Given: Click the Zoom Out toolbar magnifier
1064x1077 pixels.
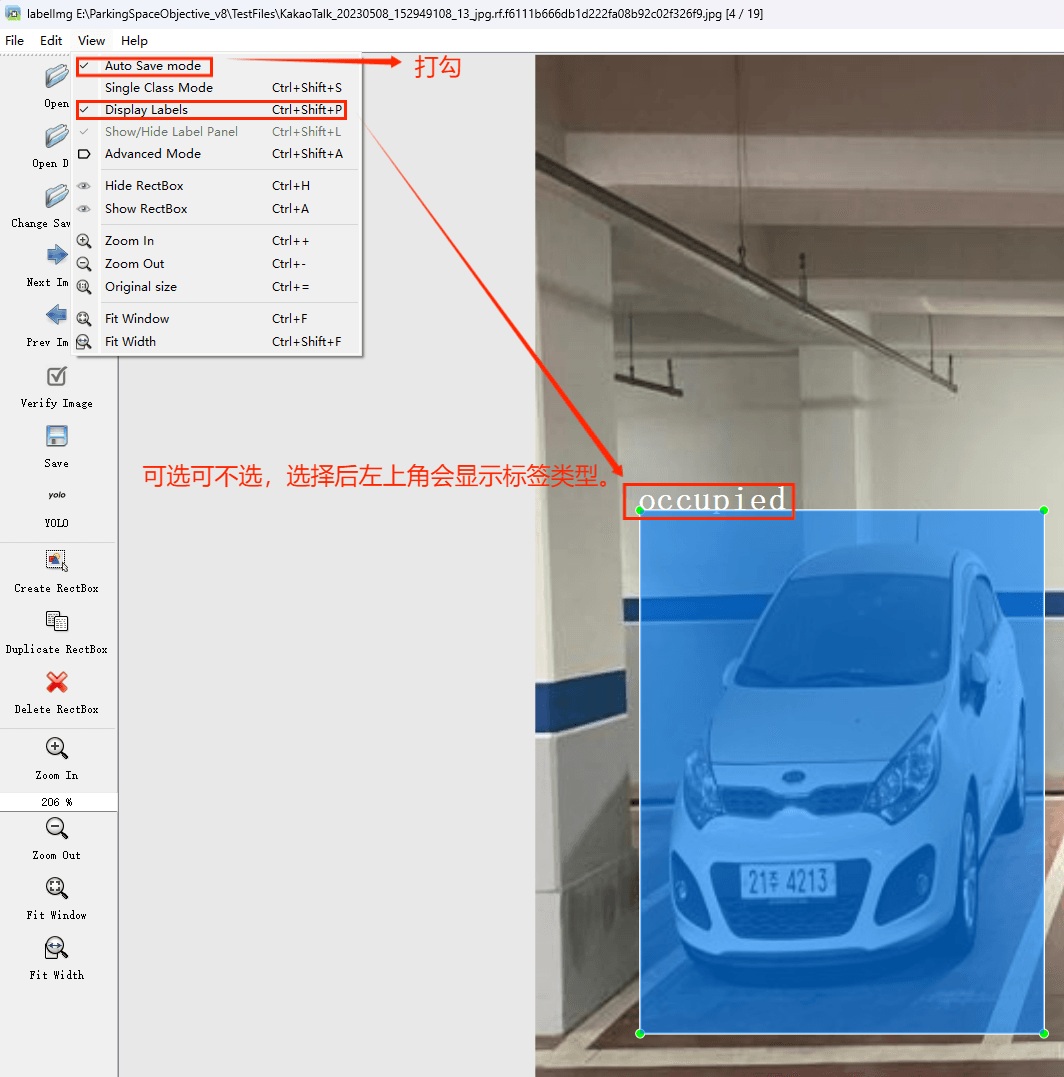Looking at the screenshot, I should (57, 829).
